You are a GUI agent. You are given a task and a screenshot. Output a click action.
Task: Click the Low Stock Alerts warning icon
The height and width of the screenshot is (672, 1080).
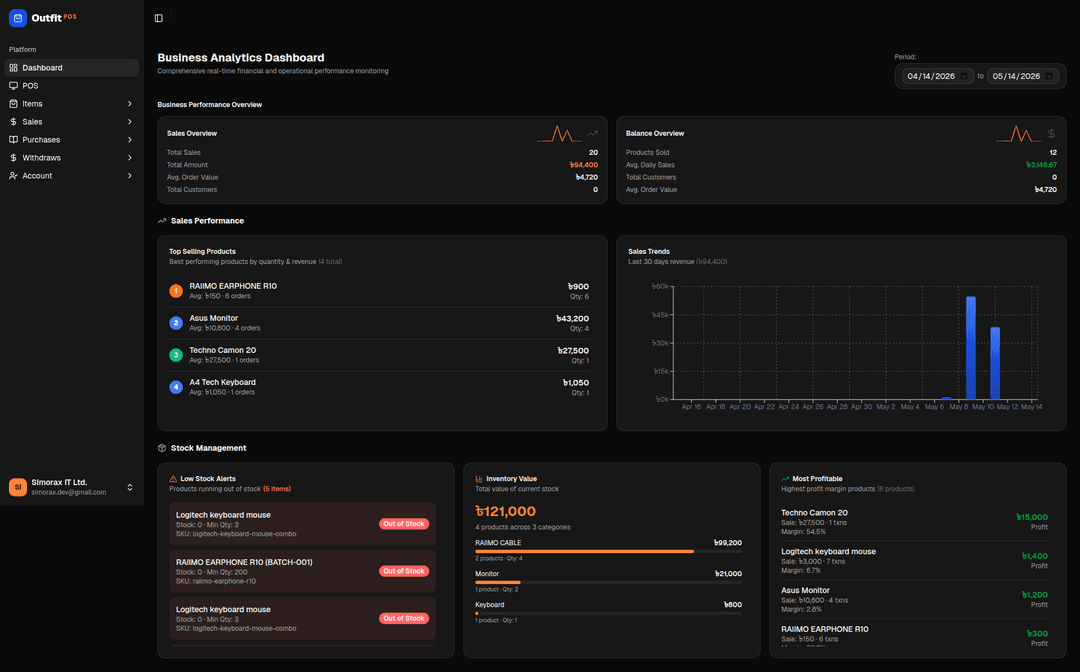click(x=173, y=479)
